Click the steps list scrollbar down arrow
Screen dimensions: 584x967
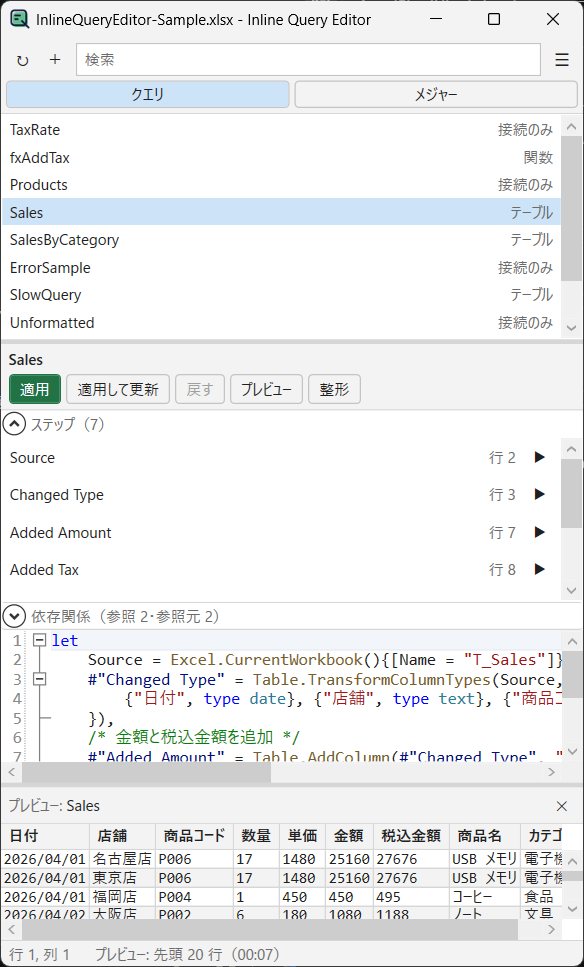pos(572,590)
